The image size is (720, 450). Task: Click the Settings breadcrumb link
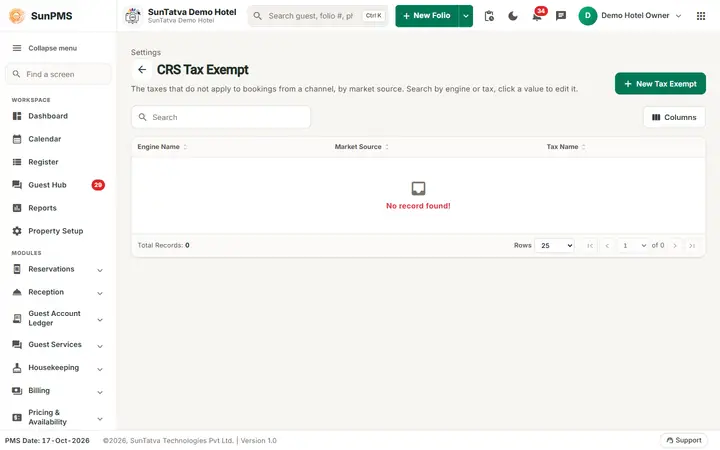[146, 52]
